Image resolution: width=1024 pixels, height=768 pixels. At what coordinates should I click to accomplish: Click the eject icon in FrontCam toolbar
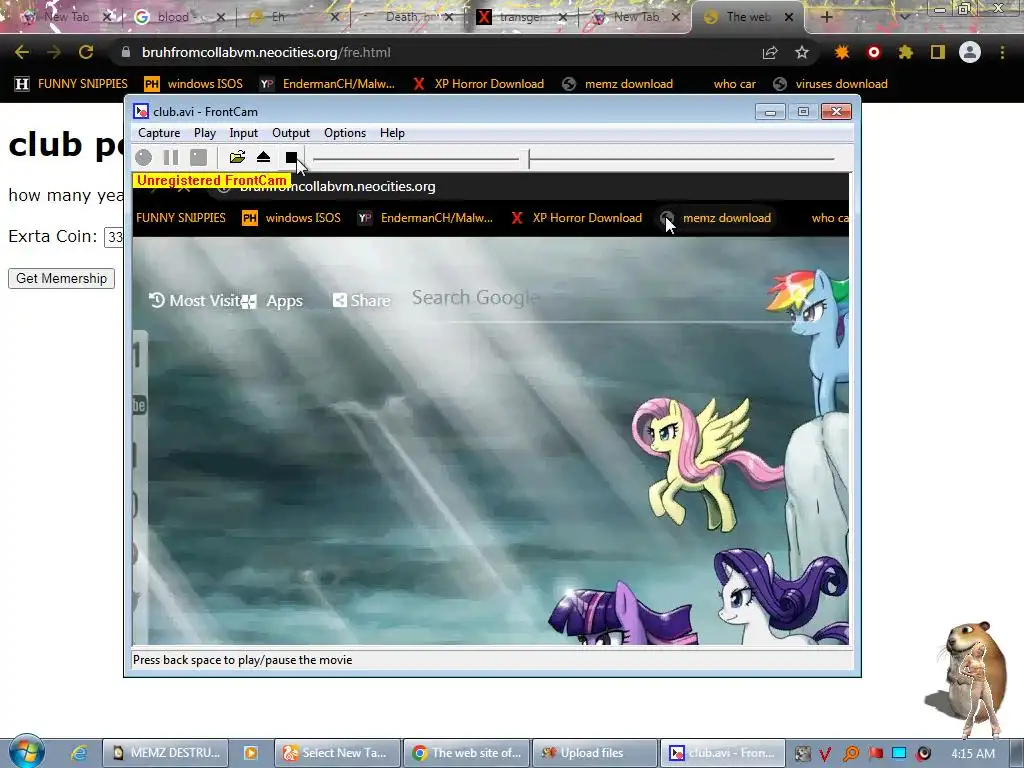(x=263, y=157)
